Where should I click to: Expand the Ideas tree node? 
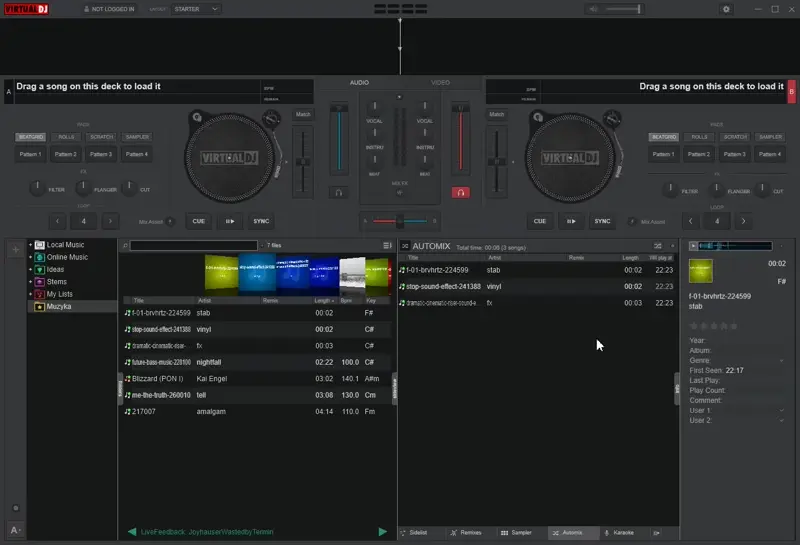(31, 269)
